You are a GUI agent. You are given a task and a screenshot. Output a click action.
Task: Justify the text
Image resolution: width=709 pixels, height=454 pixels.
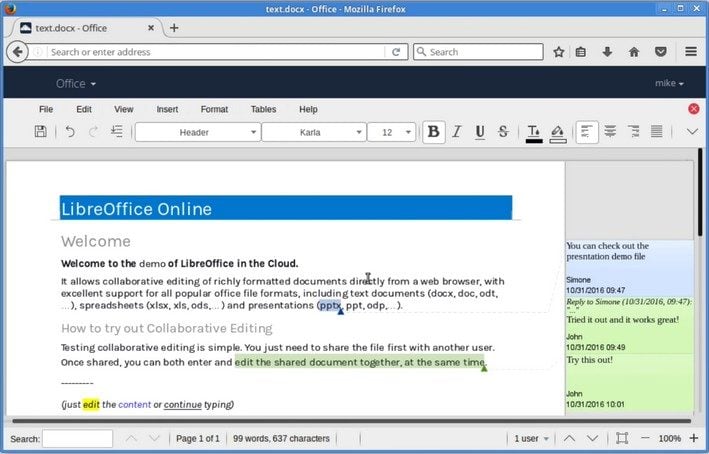click(x=657, y=132)
